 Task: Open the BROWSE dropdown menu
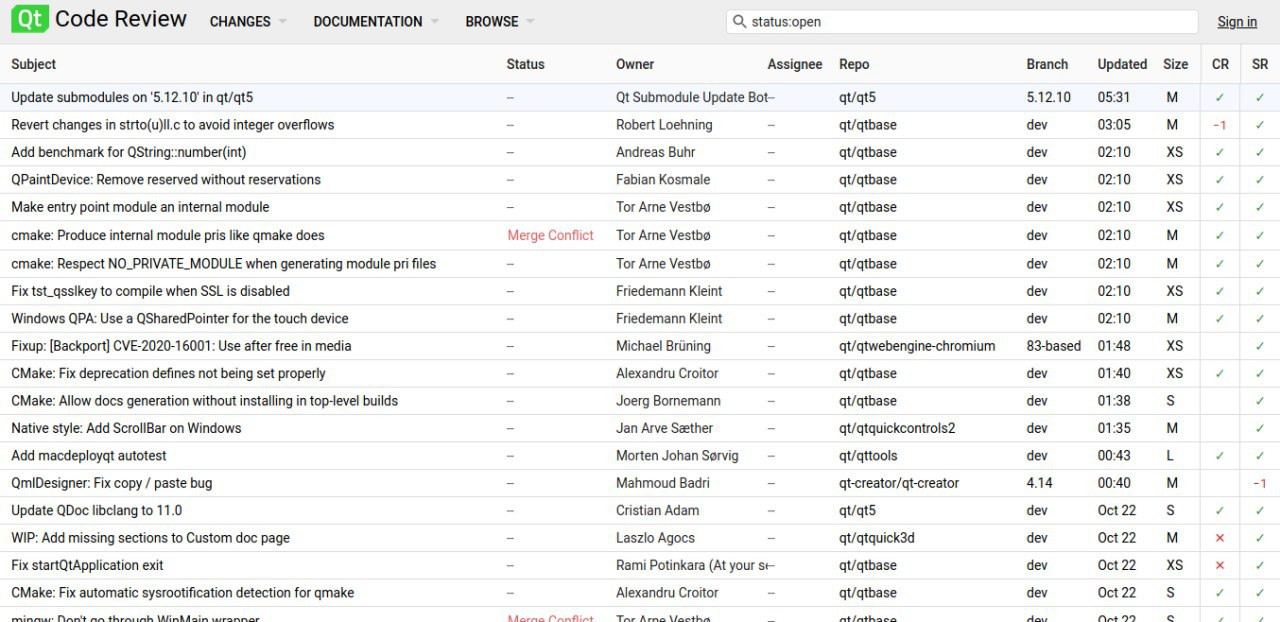500,21
